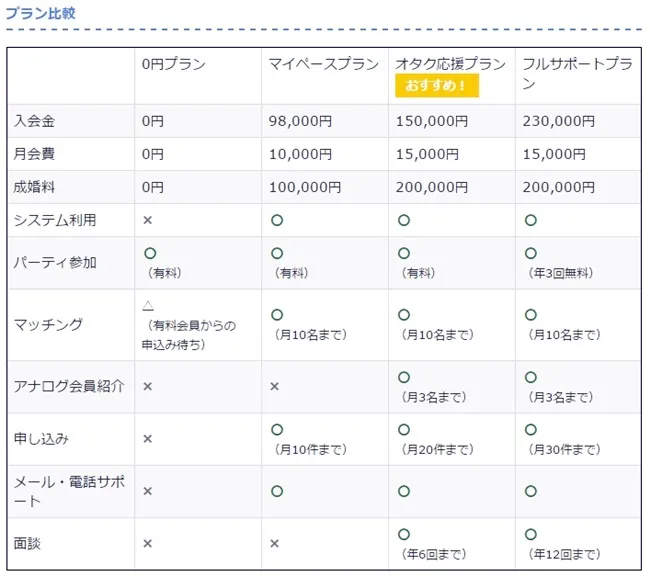Click マイペースプラン circle in システム利用 row

(x=277, y=220)
